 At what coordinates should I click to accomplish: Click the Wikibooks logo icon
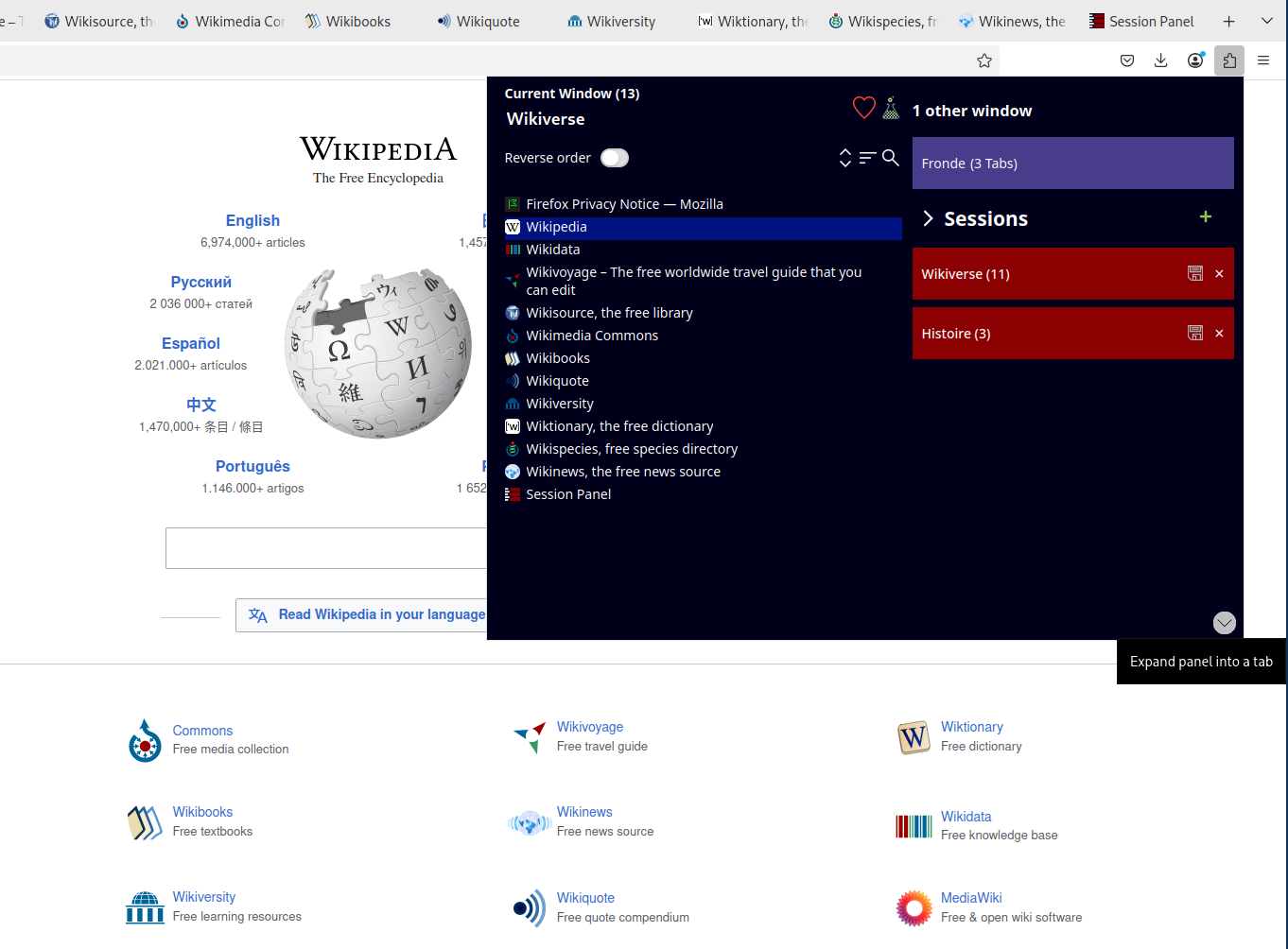point(145,822)
